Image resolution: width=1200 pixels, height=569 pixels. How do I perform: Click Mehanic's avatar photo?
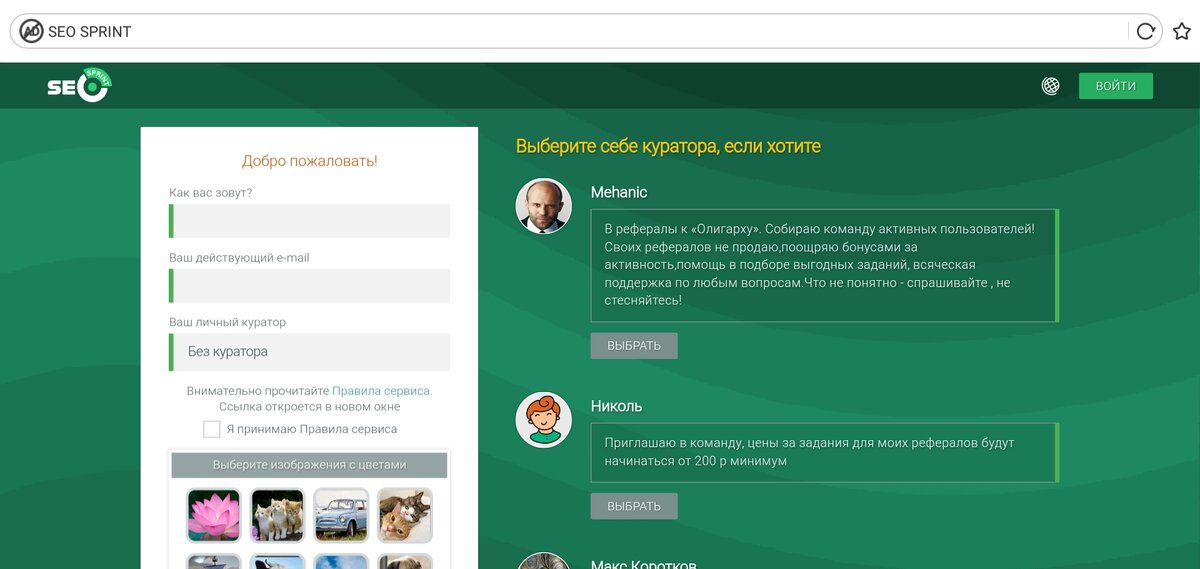pyautogui.click(x=543, y=207)
